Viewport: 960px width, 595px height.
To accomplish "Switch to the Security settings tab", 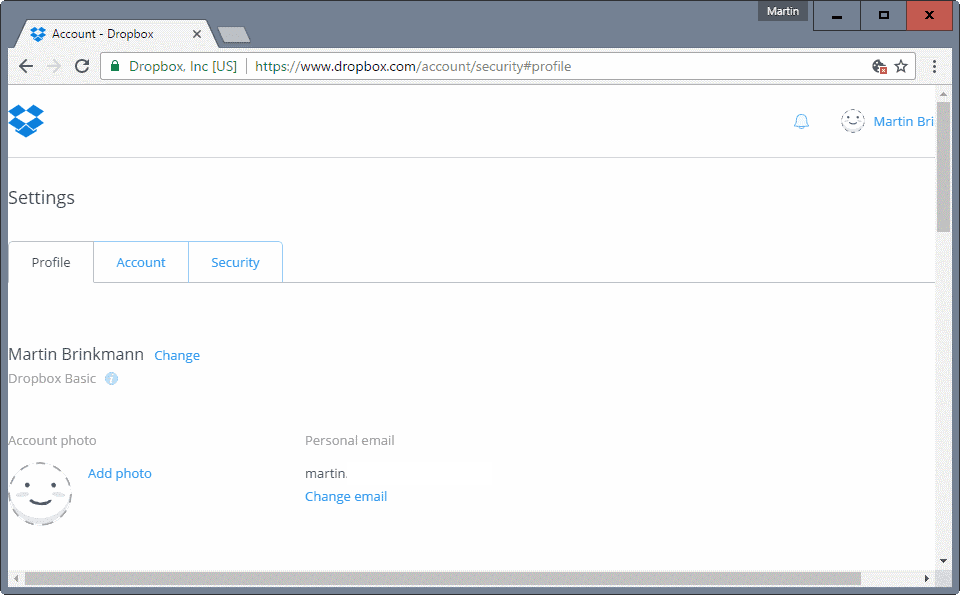I will [x=235, y=263].
